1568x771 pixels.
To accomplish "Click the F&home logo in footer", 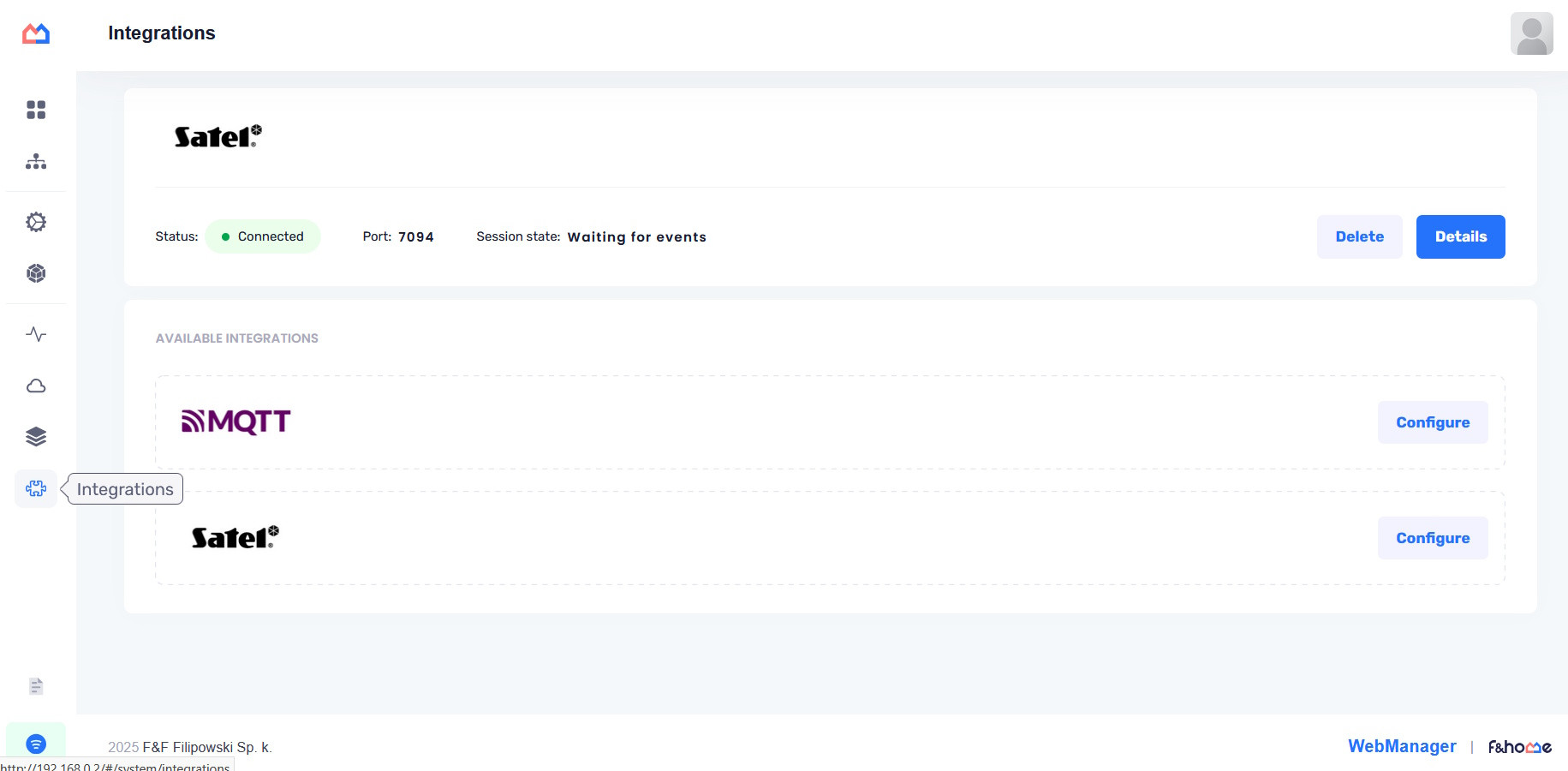I will tap(1519, 747).
